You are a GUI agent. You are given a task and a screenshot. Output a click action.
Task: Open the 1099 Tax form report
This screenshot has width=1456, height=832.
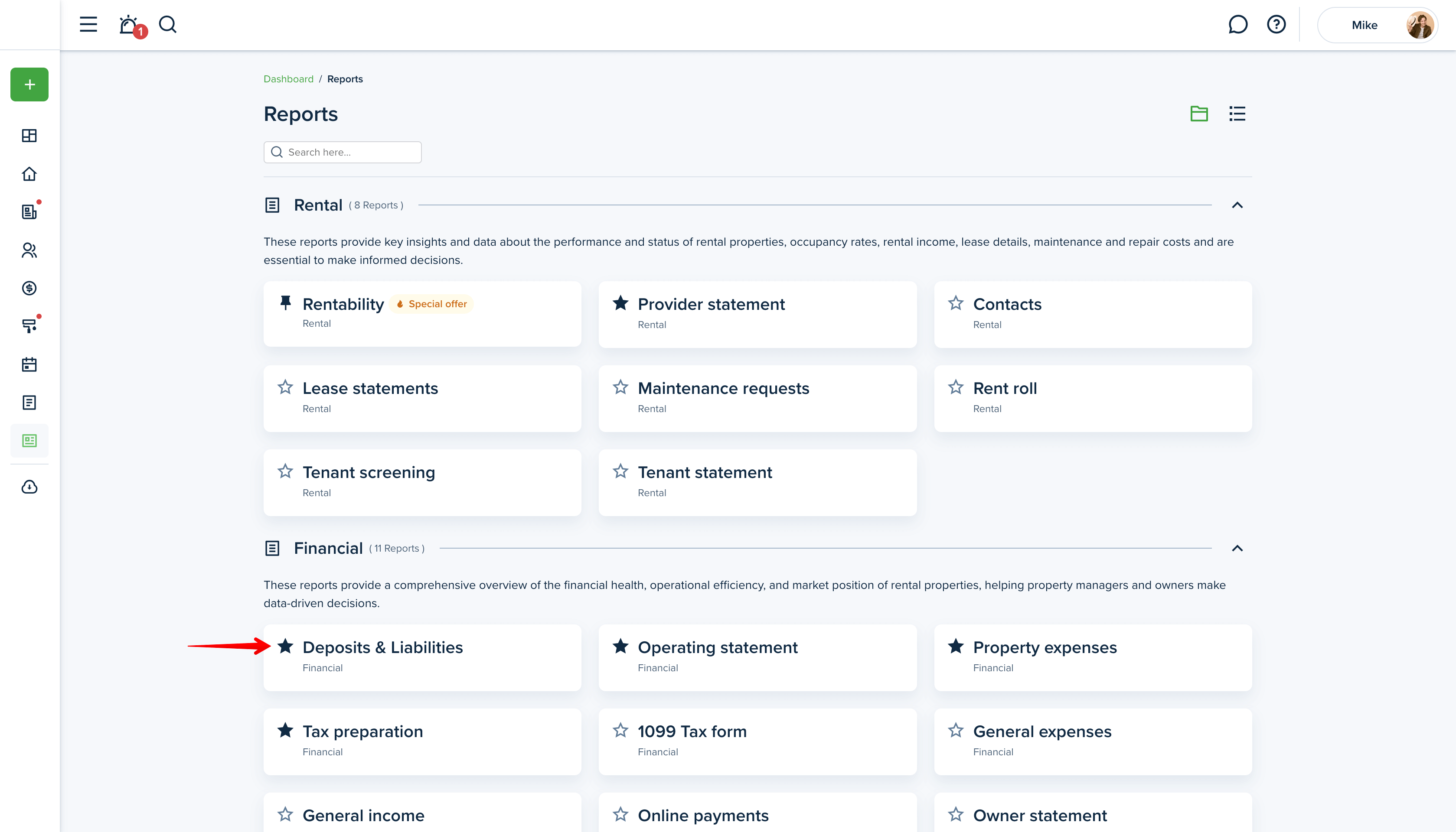[x=757, y=742]
